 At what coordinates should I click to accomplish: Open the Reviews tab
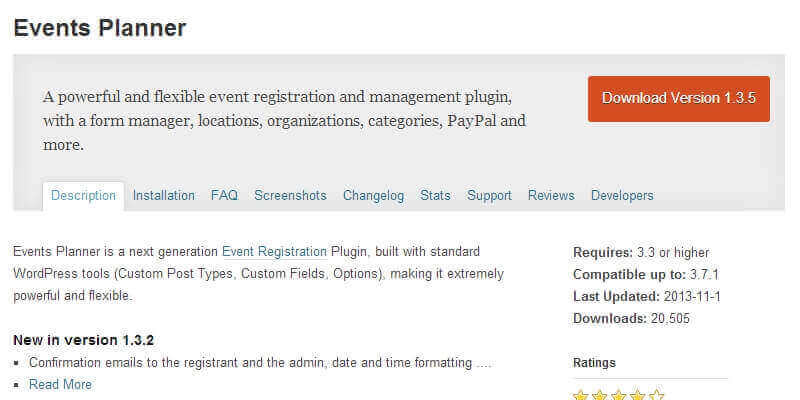[551, 195]
